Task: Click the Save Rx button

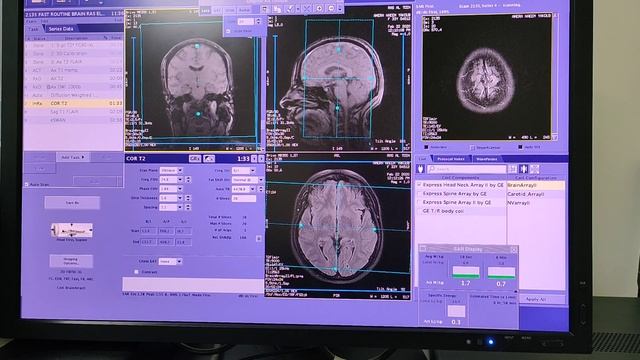Action: 72,203
